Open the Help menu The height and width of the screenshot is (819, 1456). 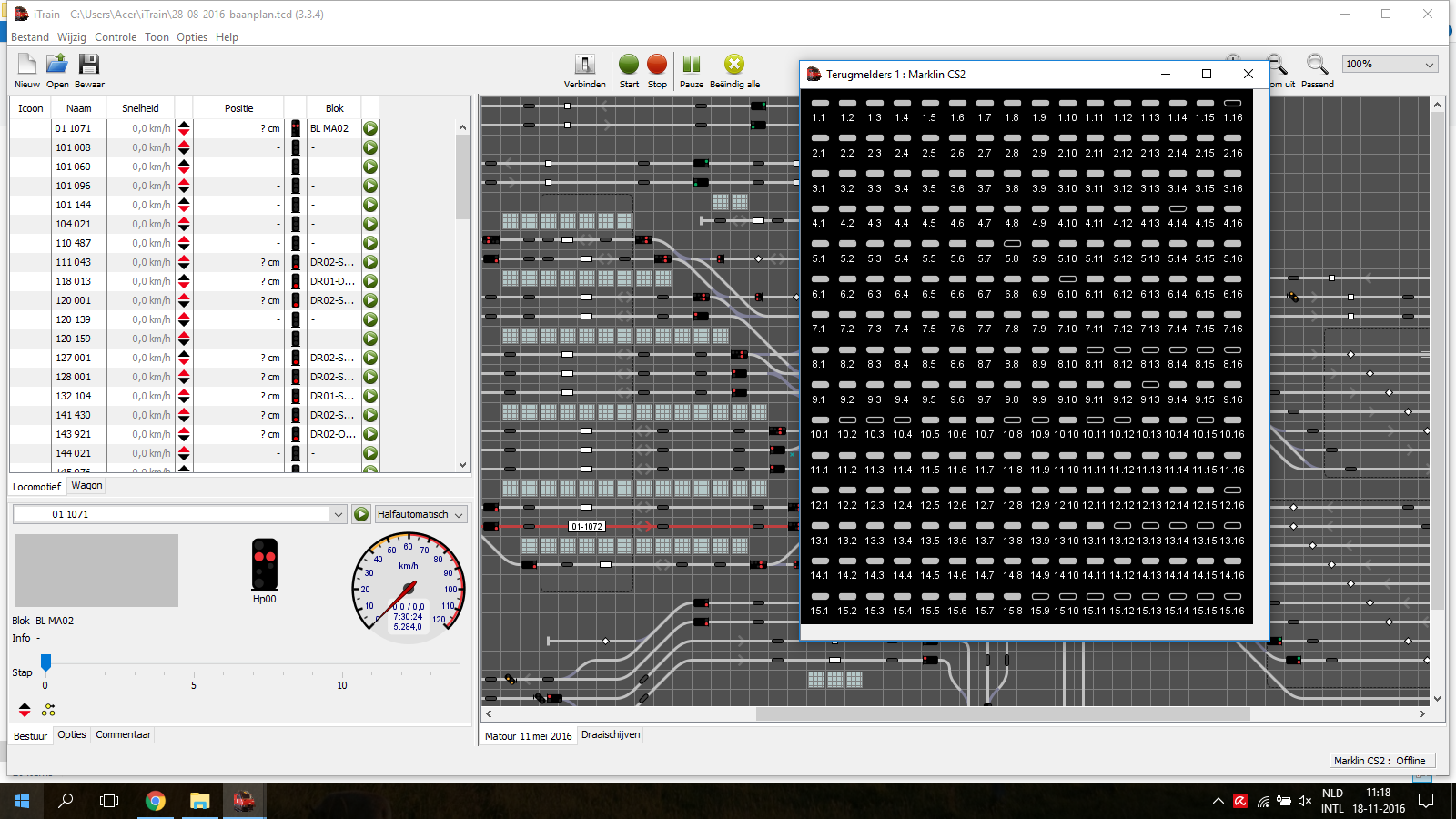tap(227, 37)
